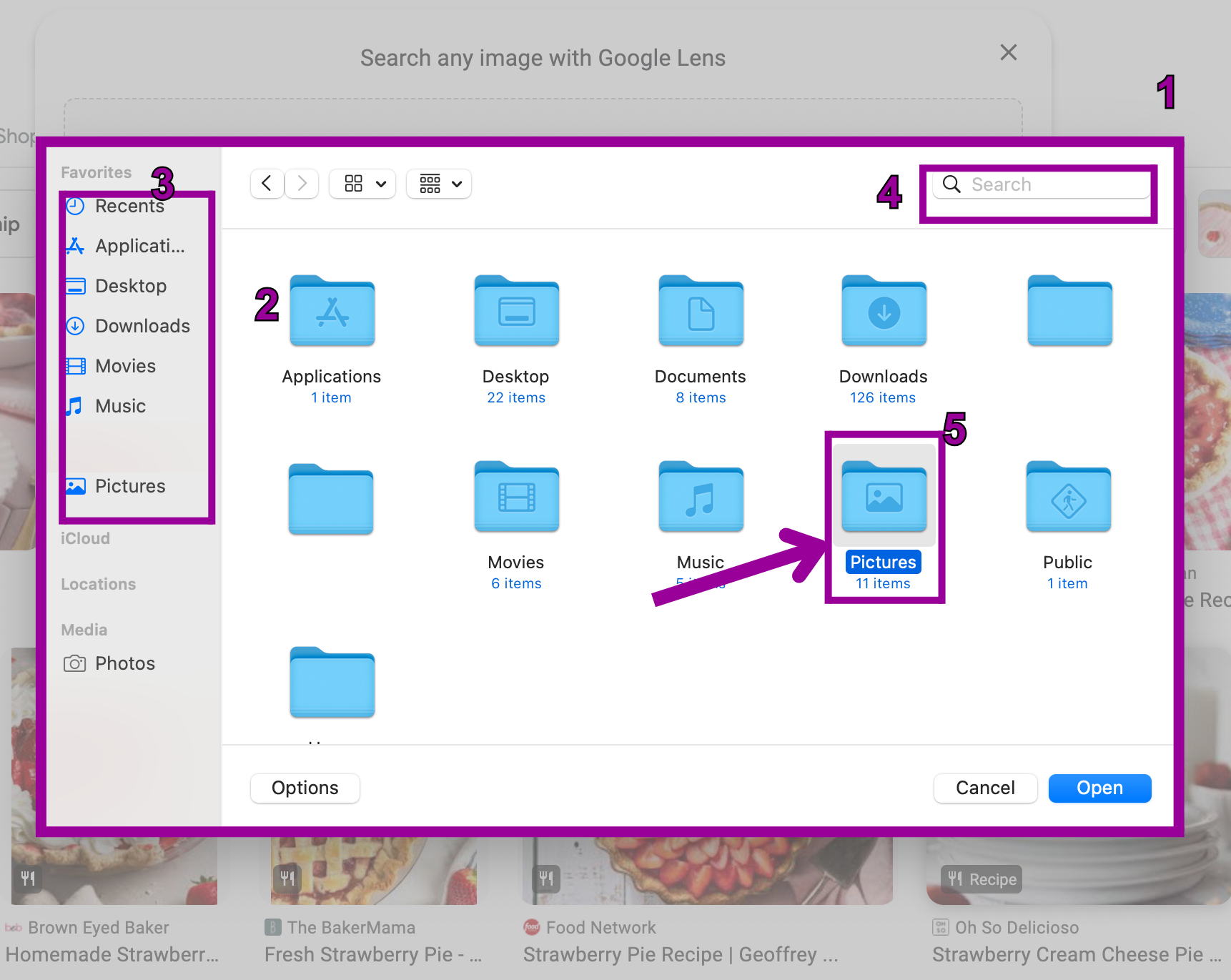Click the magnifying glass search icon

click(951, 184)
